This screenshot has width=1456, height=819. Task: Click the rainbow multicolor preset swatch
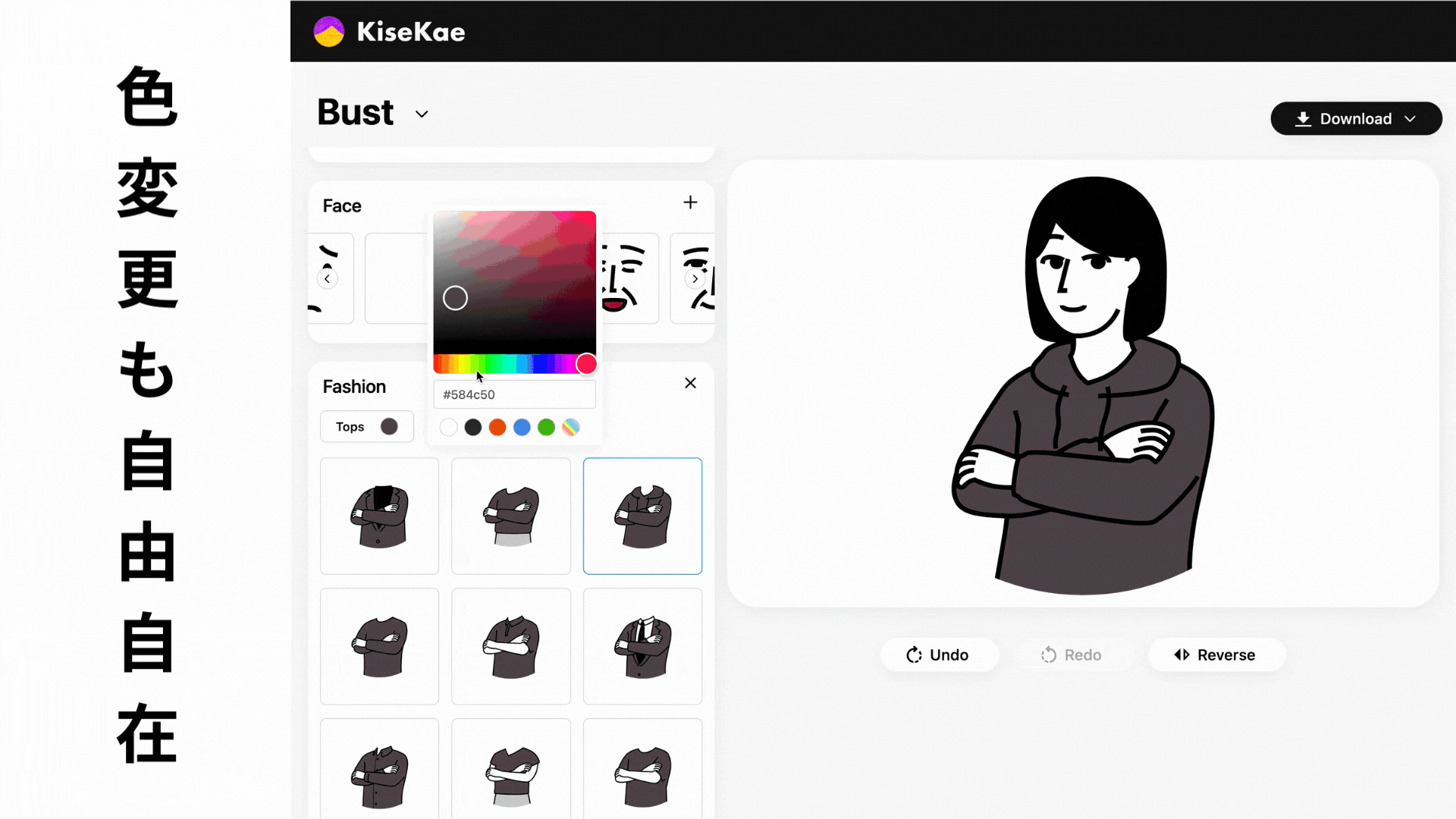coord(570,428)
